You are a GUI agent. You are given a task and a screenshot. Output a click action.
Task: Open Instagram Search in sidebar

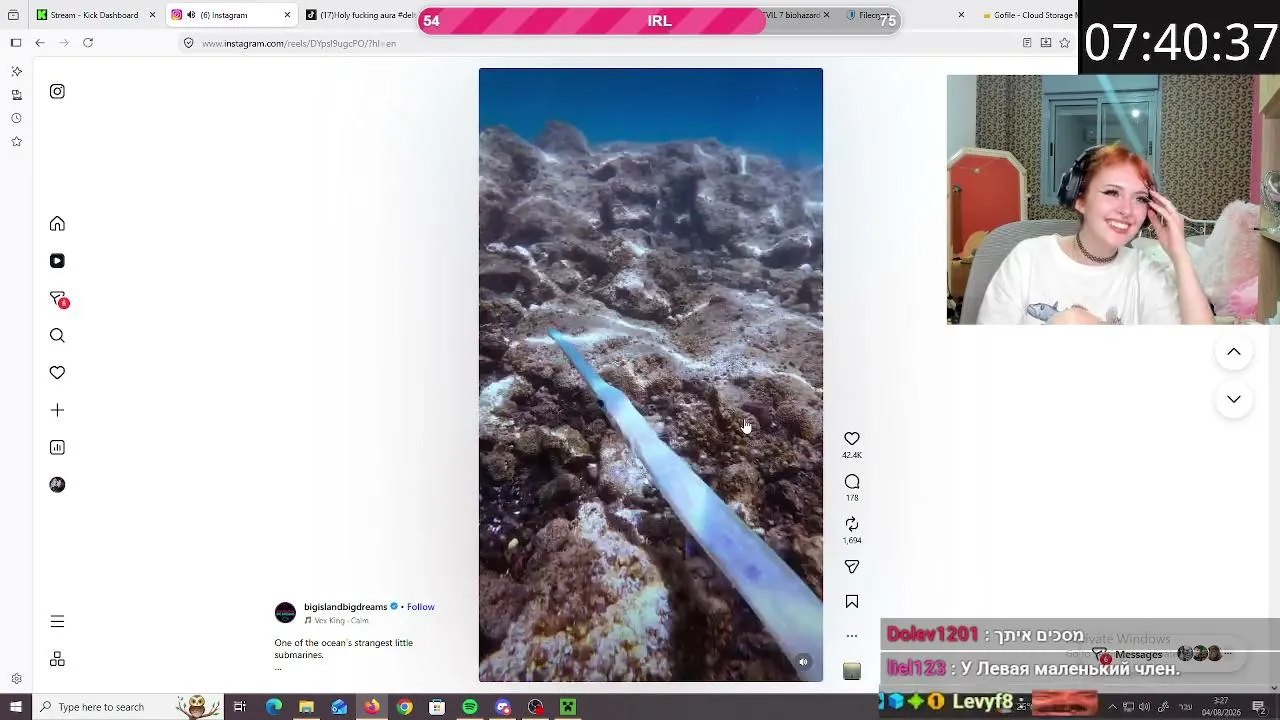point(57,336)
